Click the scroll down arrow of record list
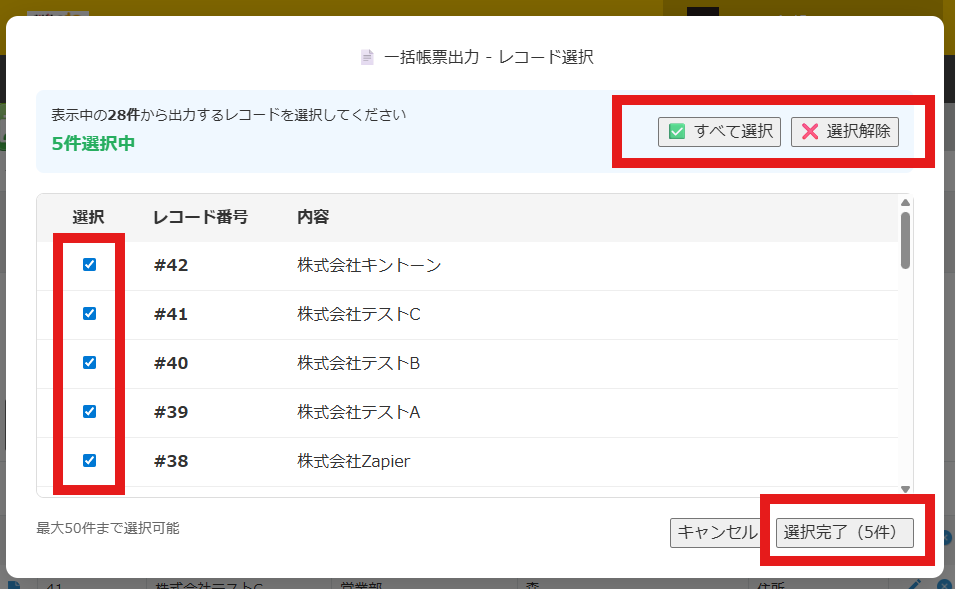The width and height of the screenshot is (956, 589). click(905, 489)
